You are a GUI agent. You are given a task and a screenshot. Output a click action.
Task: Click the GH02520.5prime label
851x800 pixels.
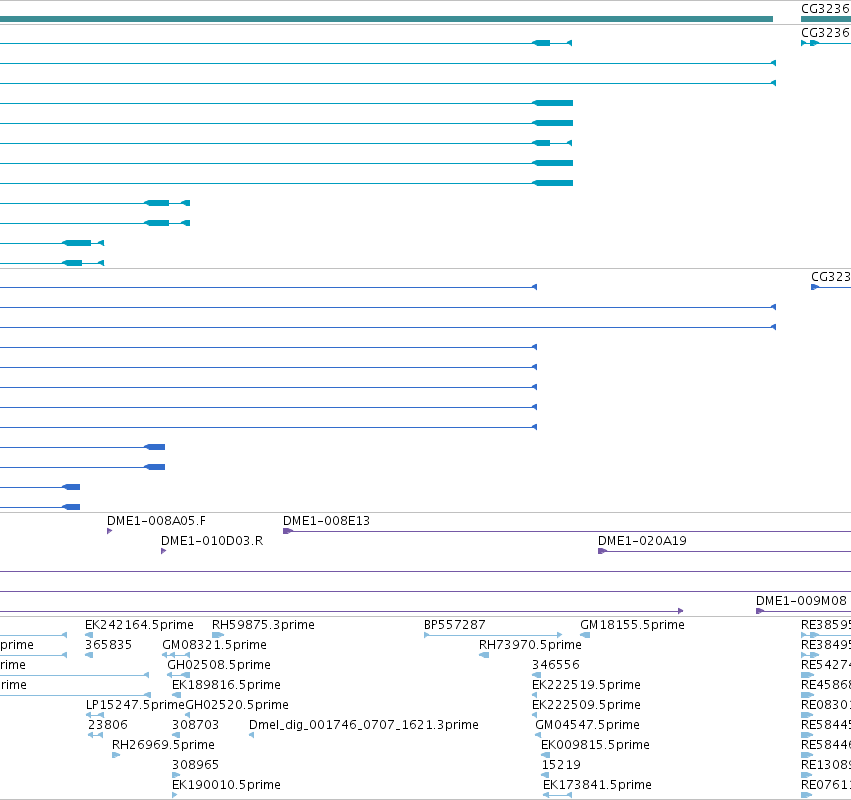pos(237,705)
